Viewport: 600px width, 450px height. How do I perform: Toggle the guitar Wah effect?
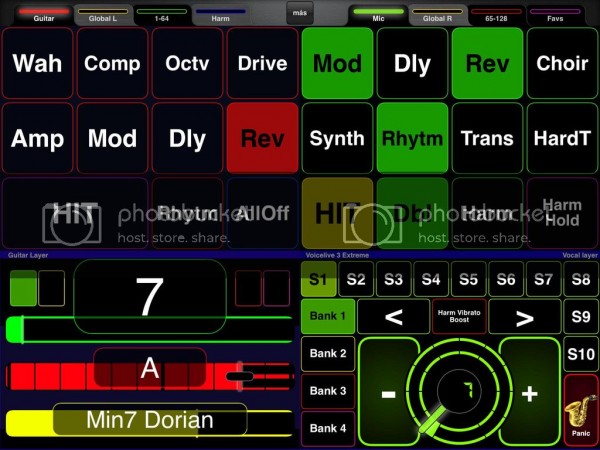coord(38,63)
